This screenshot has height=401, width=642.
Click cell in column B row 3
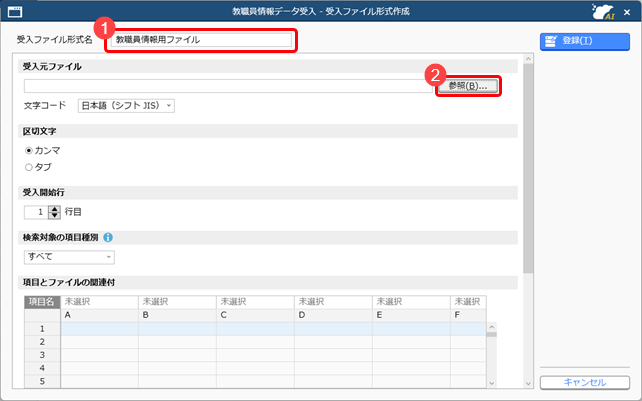[x=176, y=354]
